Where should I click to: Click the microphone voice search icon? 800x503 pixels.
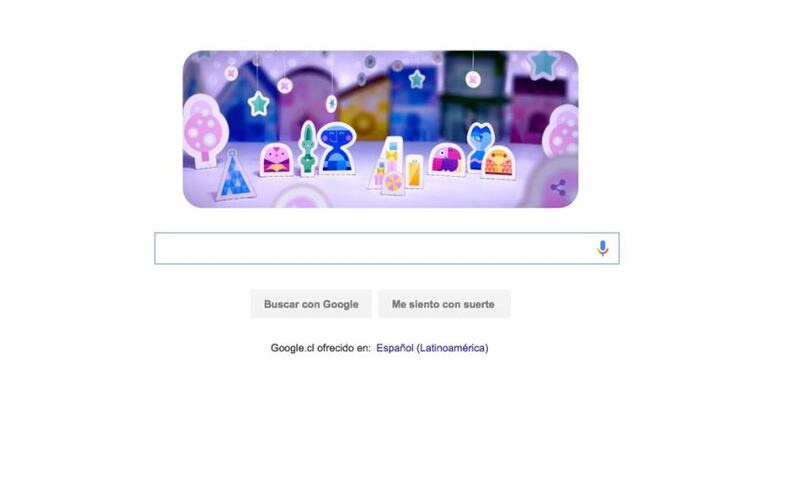[603, 248]
